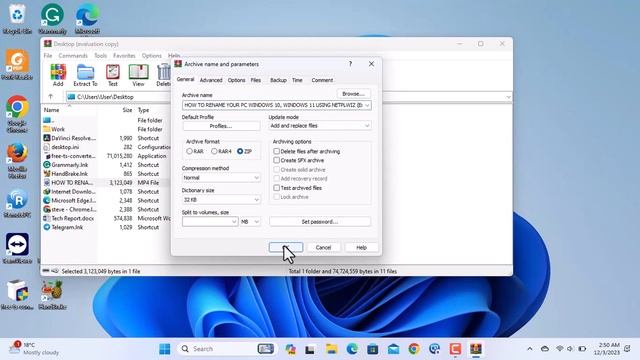Select ZIP archive format

(x=240, y=151)
